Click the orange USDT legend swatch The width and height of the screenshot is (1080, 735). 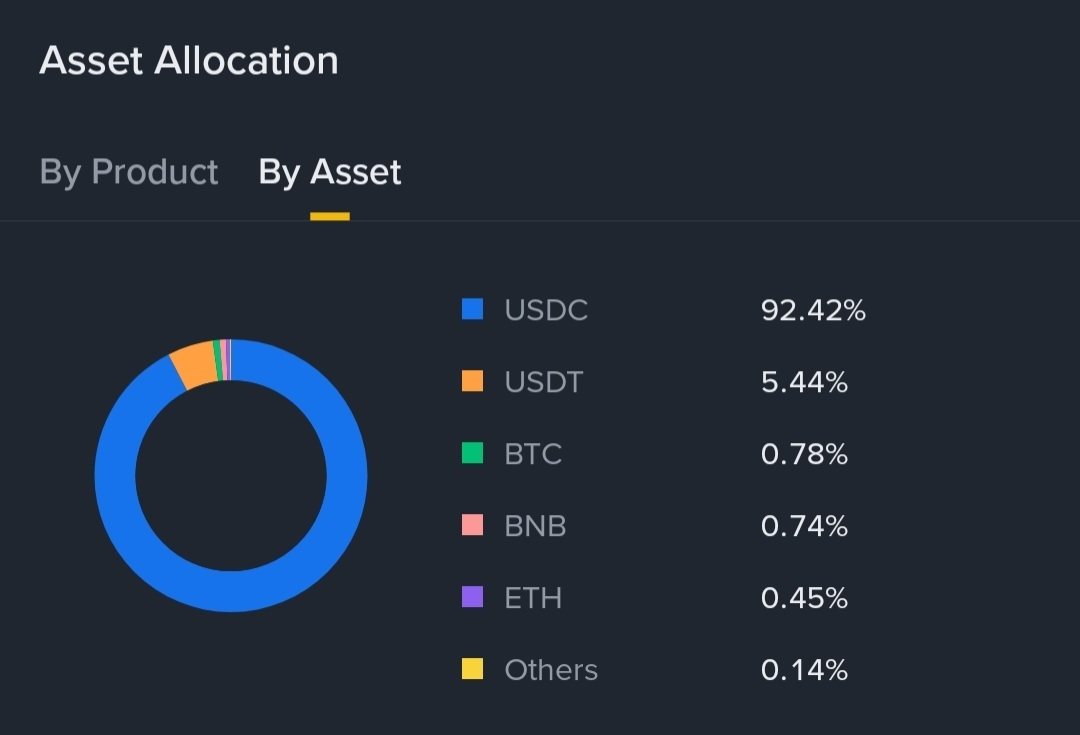[x=472, y=381]
